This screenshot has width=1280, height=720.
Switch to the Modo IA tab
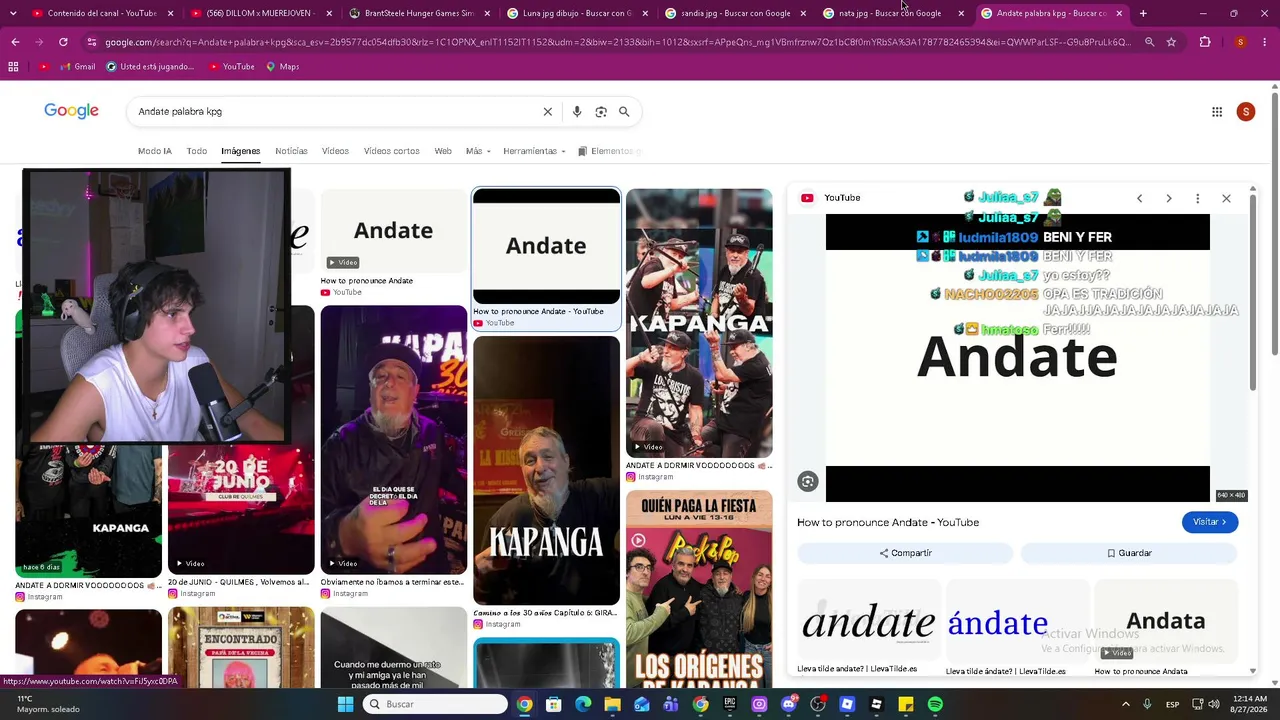click(x=155, y=151)
